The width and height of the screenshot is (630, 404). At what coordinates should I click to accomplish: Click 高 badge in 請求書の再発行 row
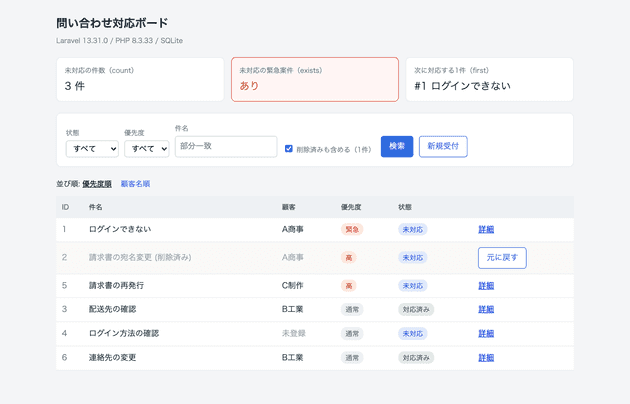349,286
